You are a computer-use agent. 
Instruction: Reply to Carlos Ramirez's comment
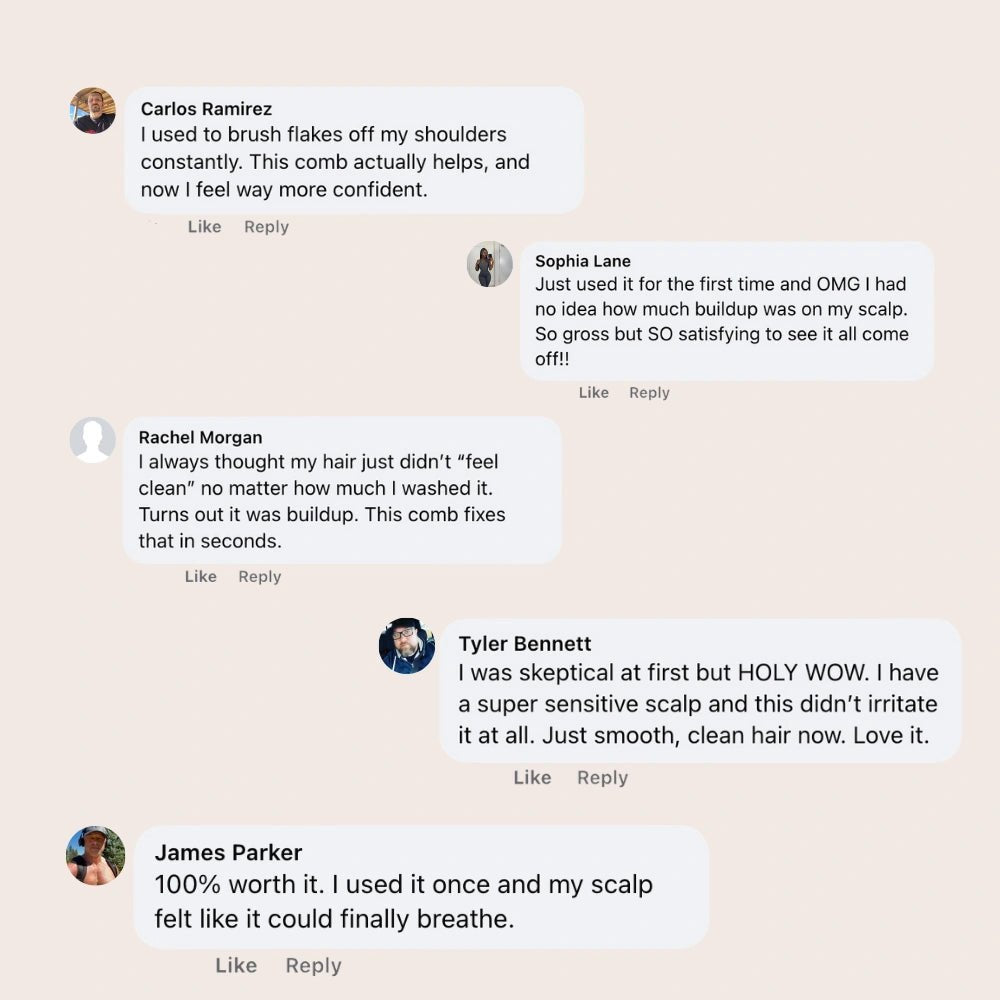(266, 227)
